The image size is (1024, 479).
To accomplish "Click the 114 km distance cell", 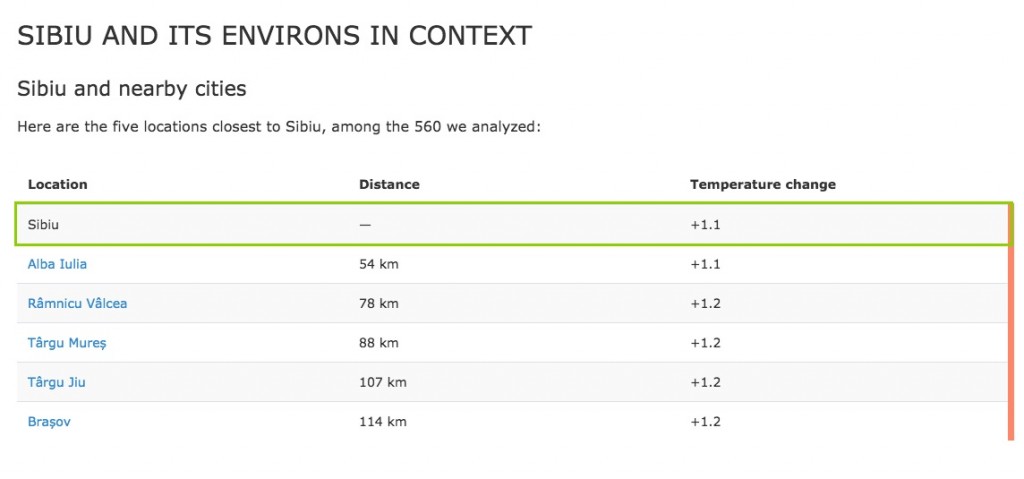I will pos(383,421).
